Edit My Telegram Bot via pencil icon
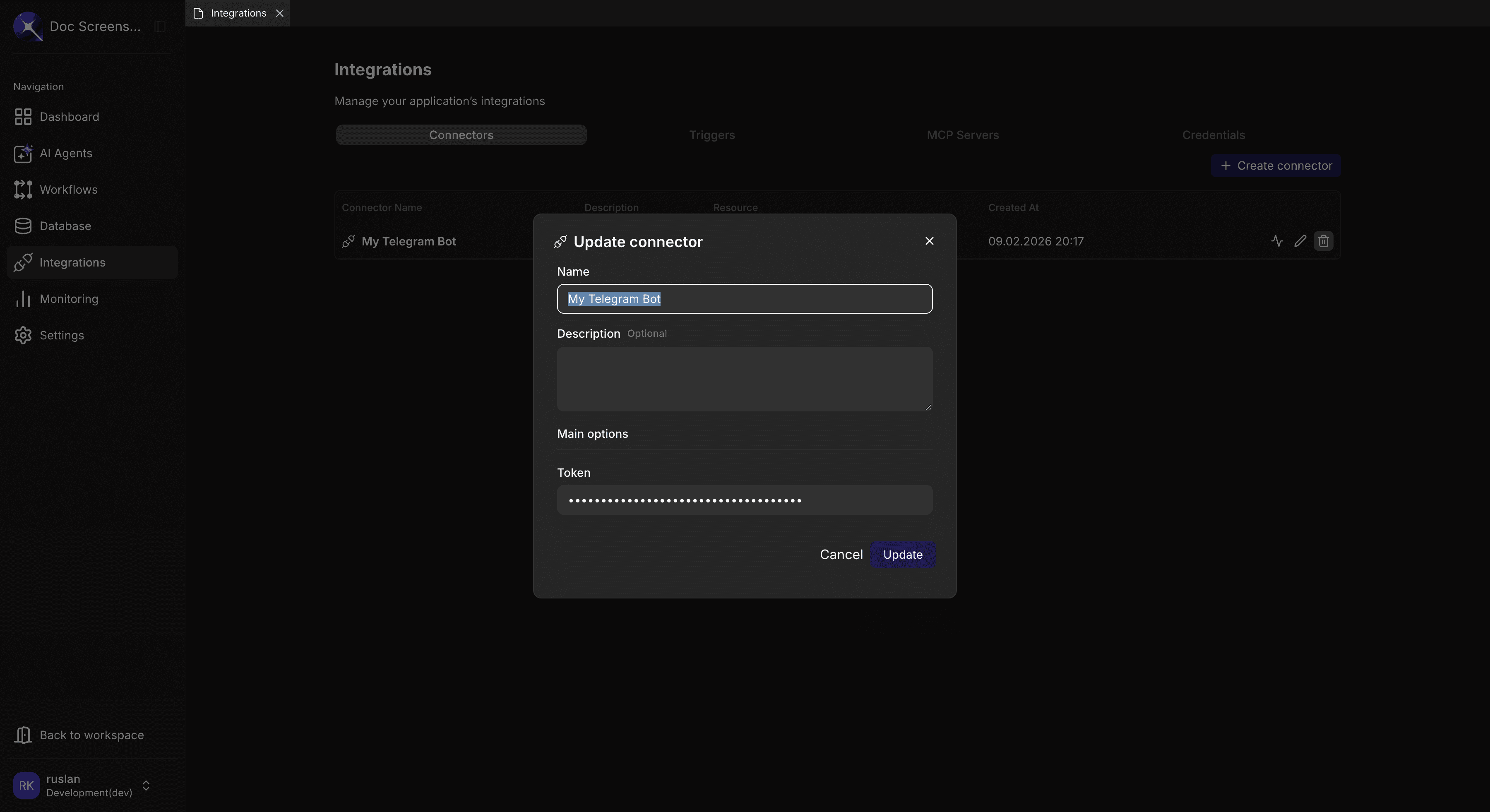This screenshot has width=1490, height=812. coord(1300,240)
